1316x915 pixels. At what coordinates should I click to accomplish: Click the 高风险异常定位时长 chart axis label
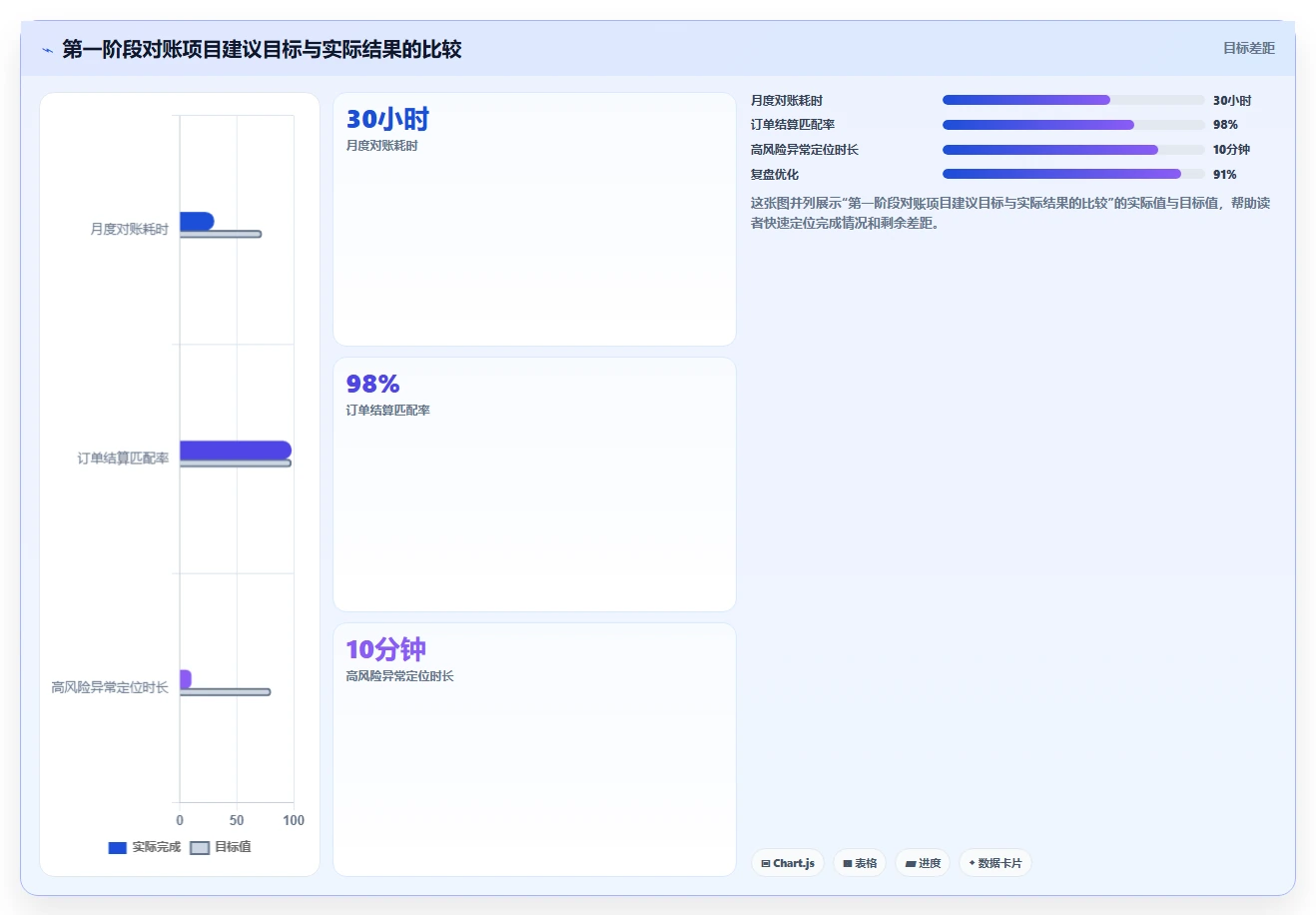tap(110, 687)
